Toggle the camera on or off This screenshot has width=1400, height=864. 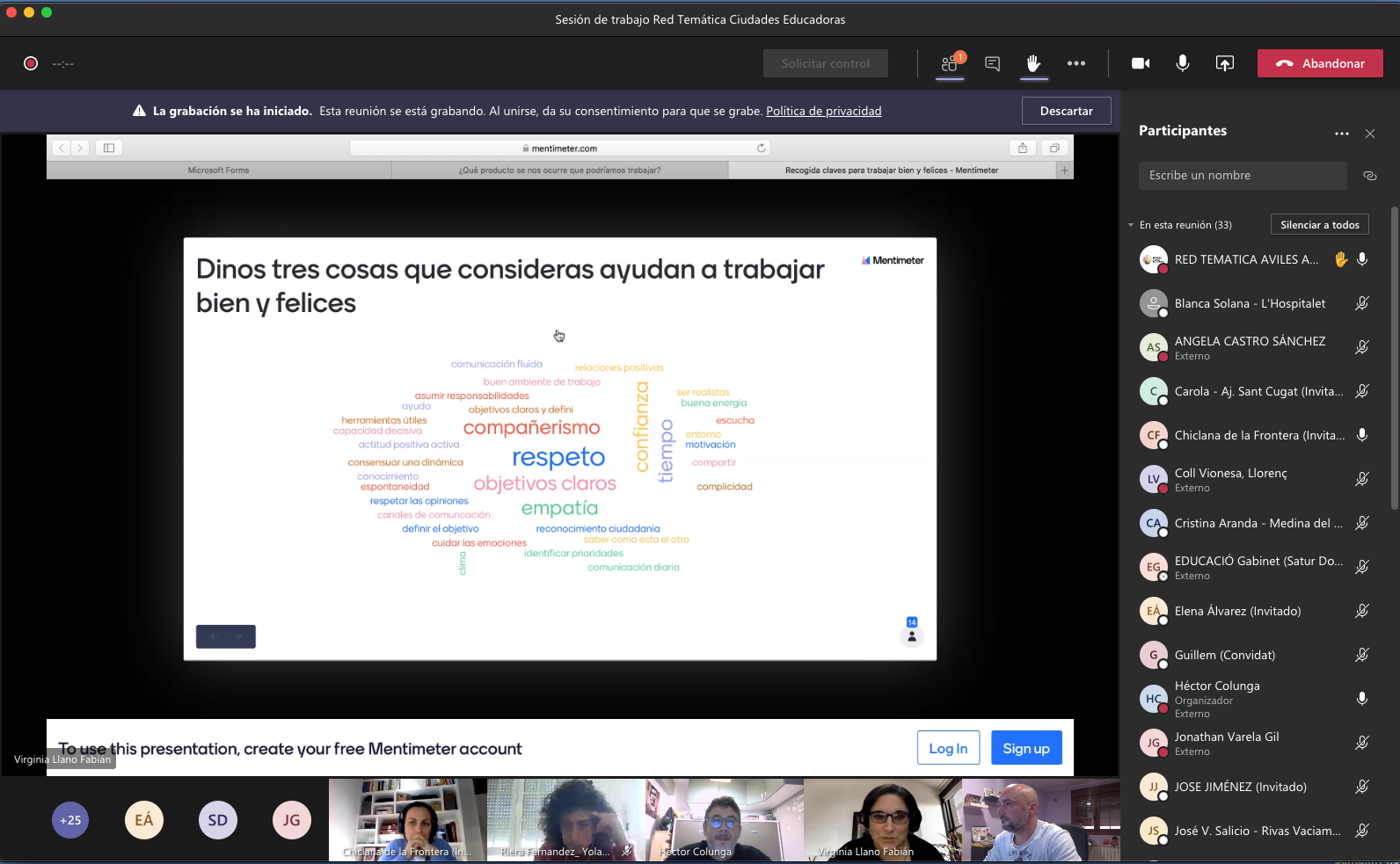point(1141,63)
